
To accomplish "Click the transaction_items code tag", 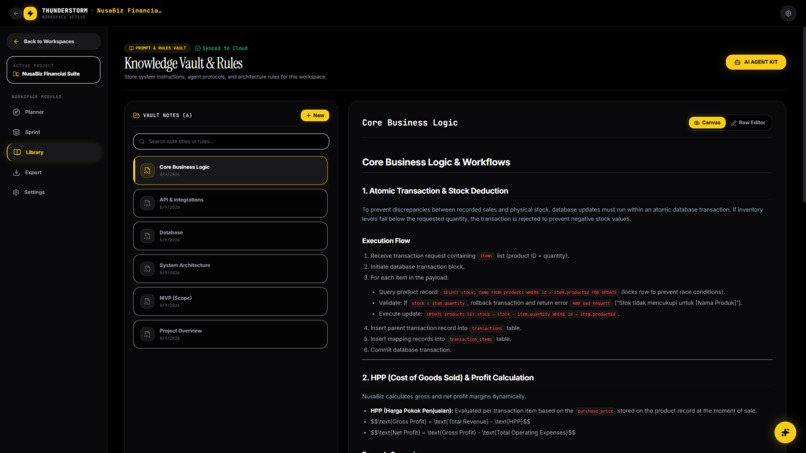I will (x=470, y=339).
